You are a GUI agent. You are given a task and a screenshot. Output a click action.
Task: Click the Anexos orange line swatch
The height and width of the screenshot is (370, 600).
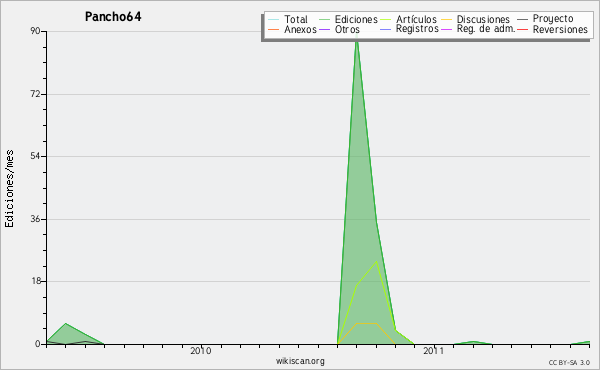(274, 30)
